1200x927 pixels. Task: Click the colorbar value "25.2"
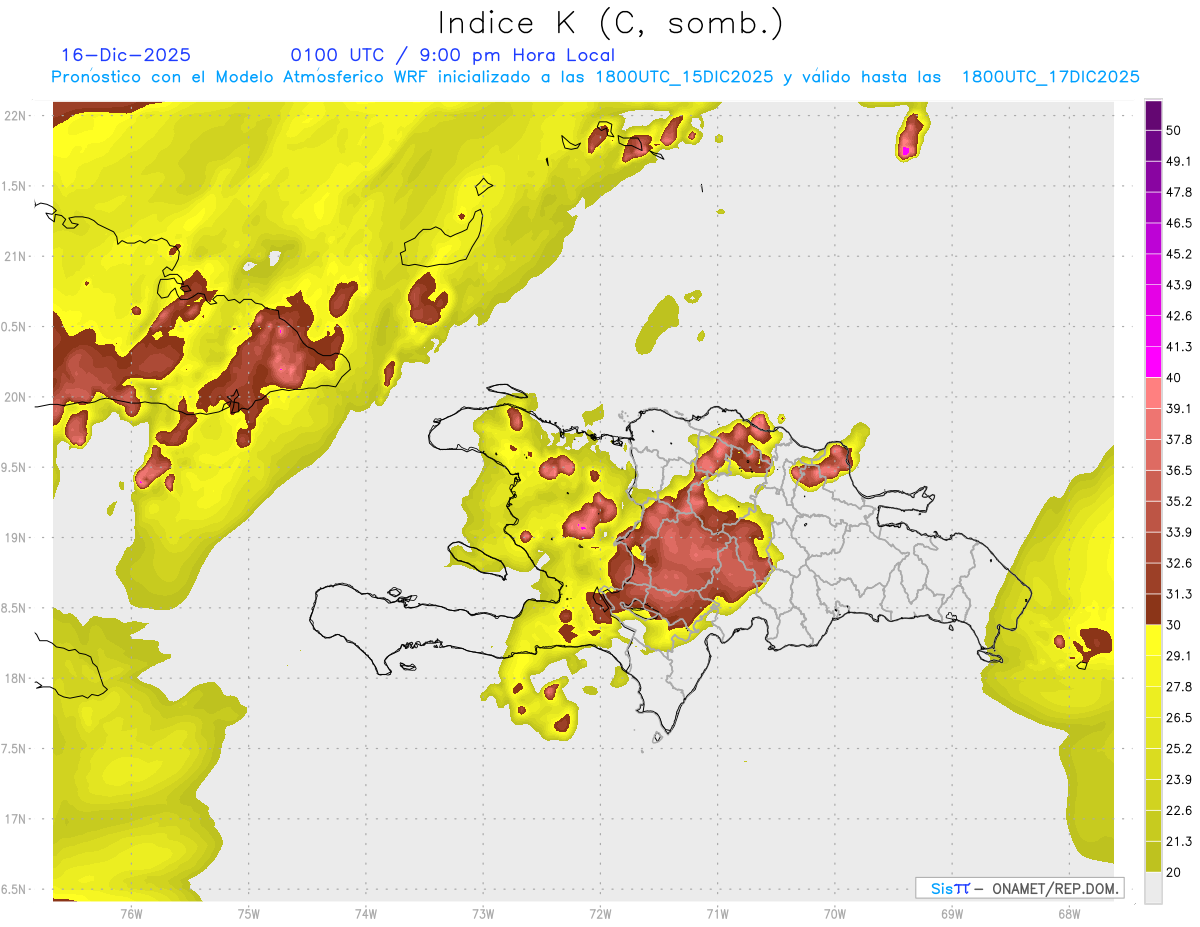tap(1179, 748)
